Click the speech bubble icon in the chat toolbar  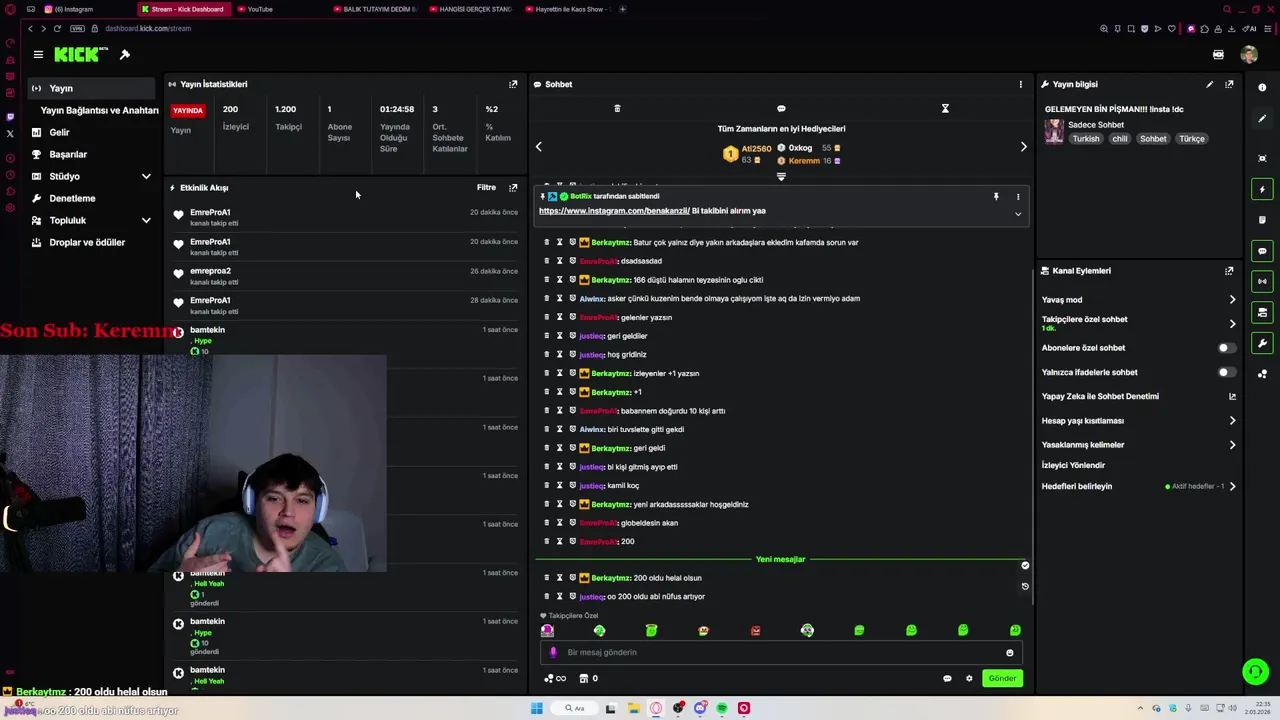tap(781, 108)
